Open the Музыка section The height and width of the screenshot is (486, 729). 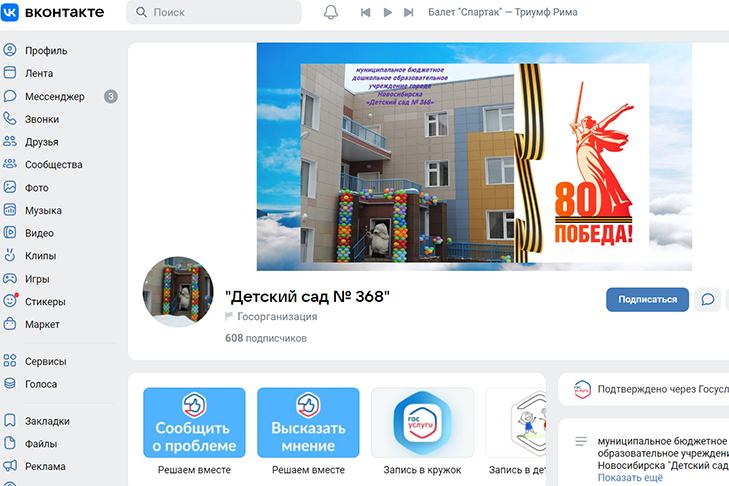(x=43, y=211)
